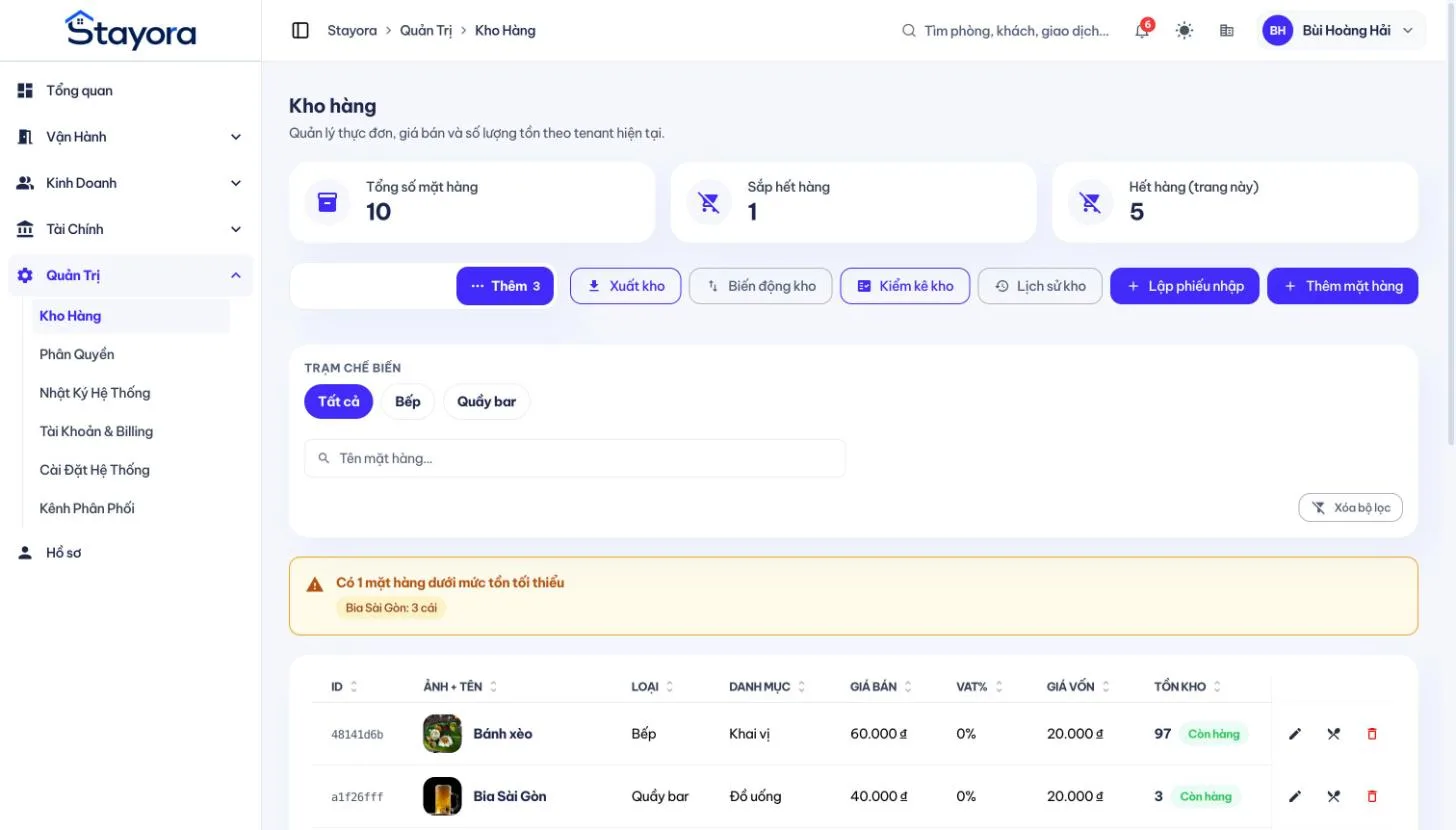This screenshot has width=1456, height=830.
Task: Sort the table by the LOẠI column
Action: tap(652, 687)
